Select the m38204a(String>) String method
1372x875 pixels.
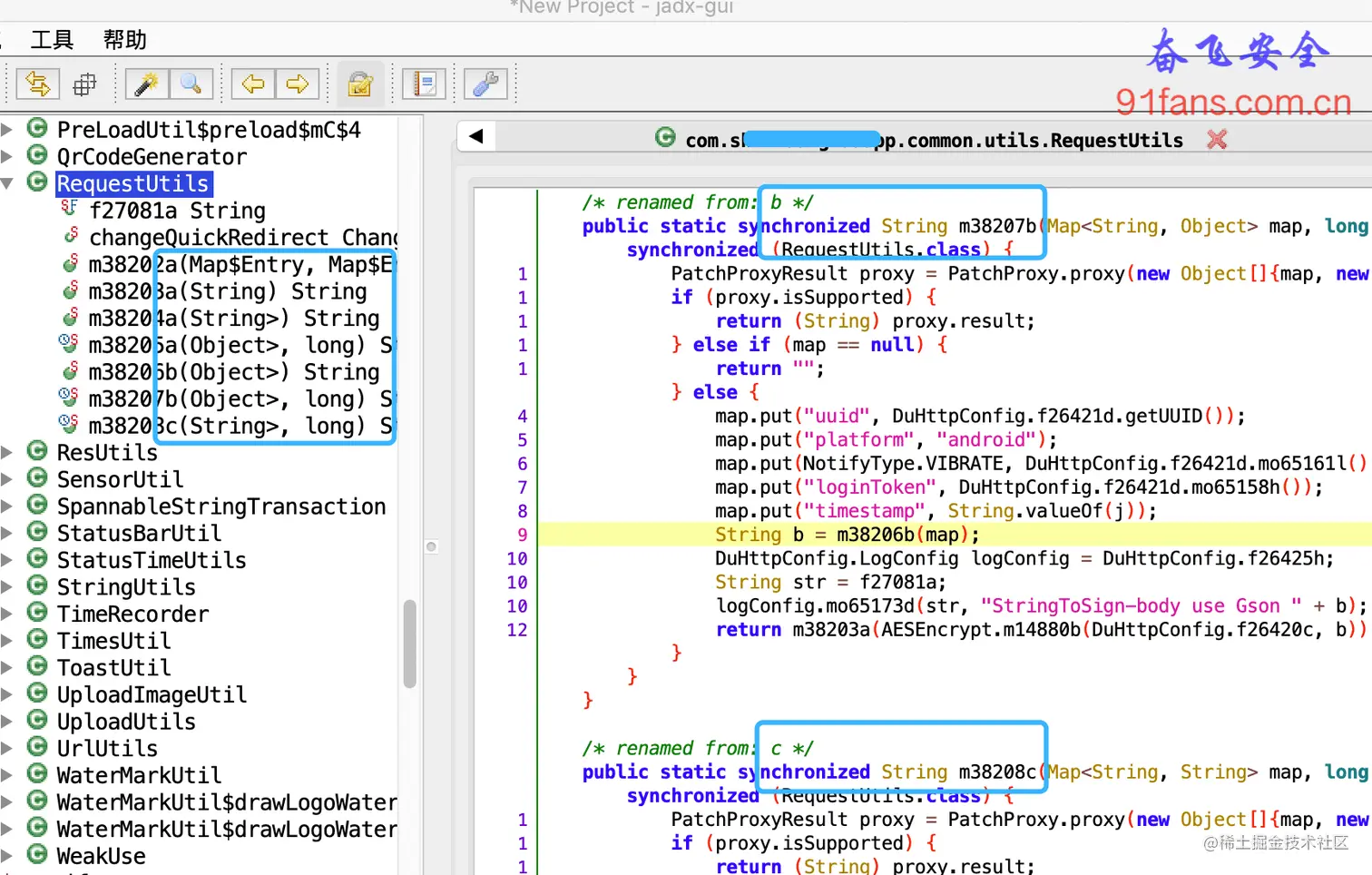point(234,318)
